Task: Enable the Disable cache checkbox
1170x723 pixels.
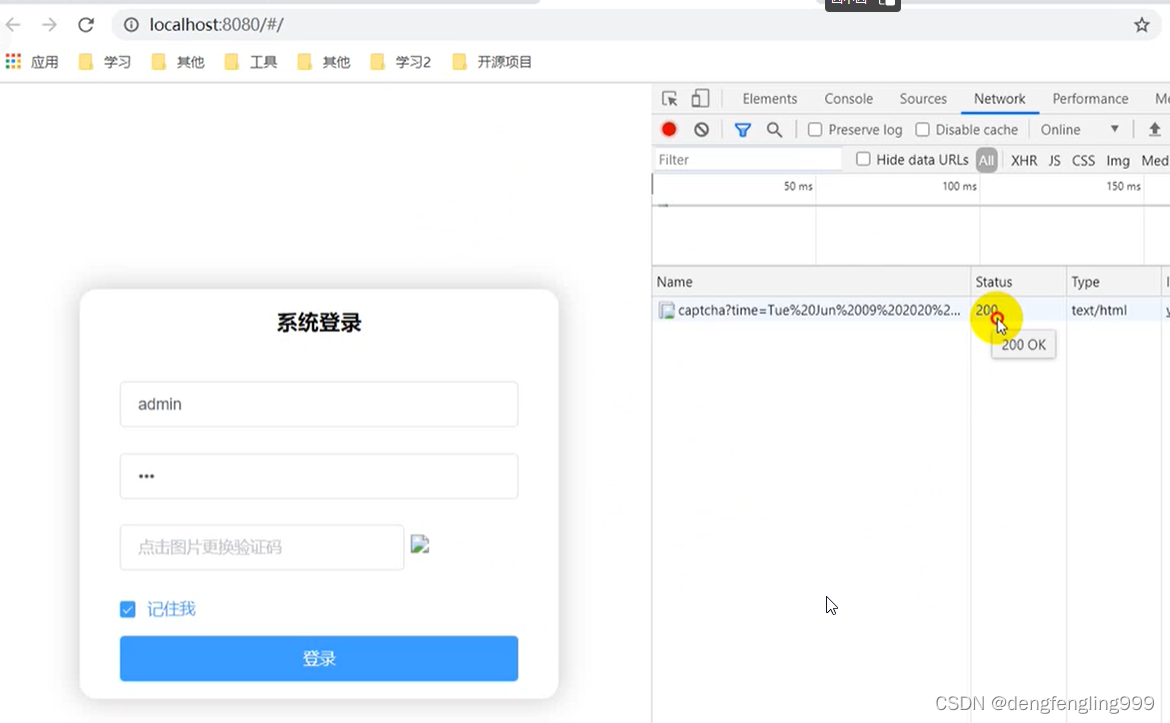Action: tap(922, 130)
